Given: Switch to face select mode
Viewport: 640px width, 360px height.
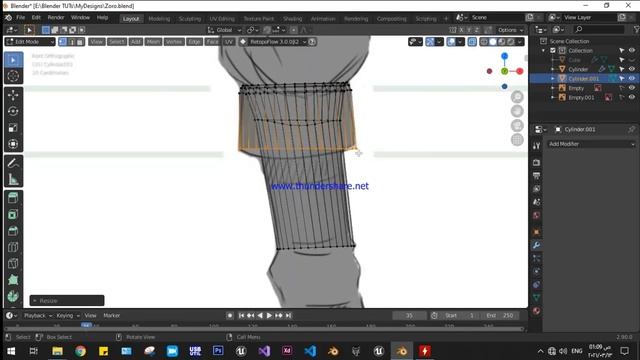Looking at the screenshot, I should point(80,42).
